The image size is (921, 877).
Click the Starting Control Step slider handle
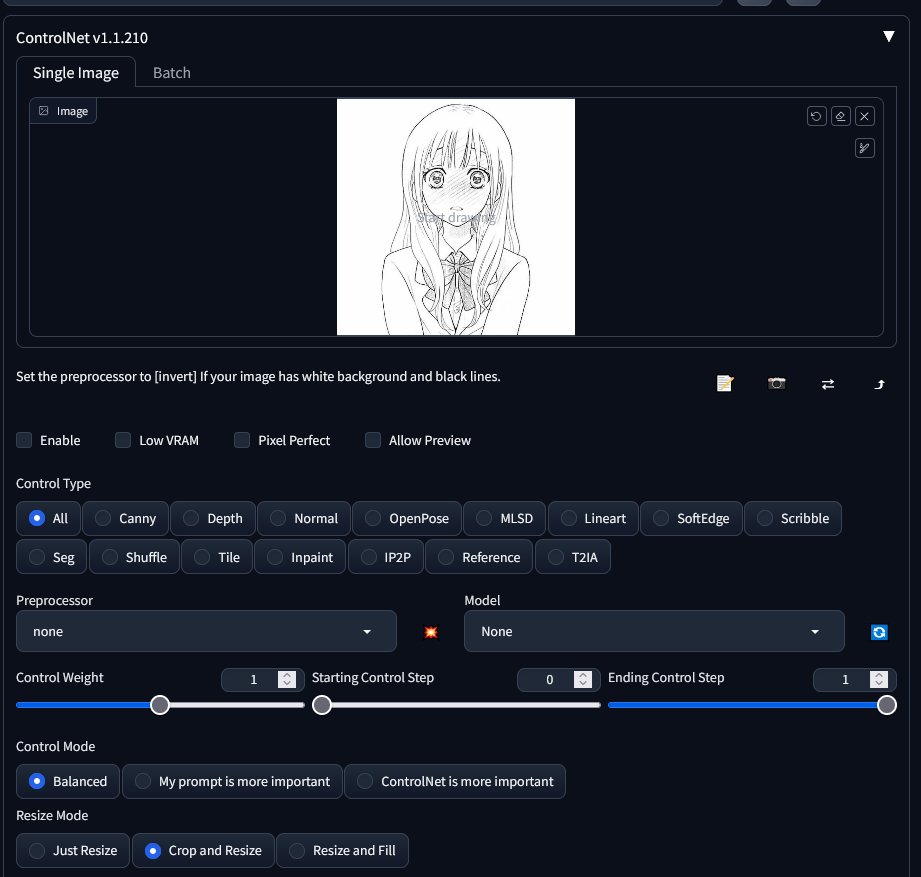coord(321,705)
